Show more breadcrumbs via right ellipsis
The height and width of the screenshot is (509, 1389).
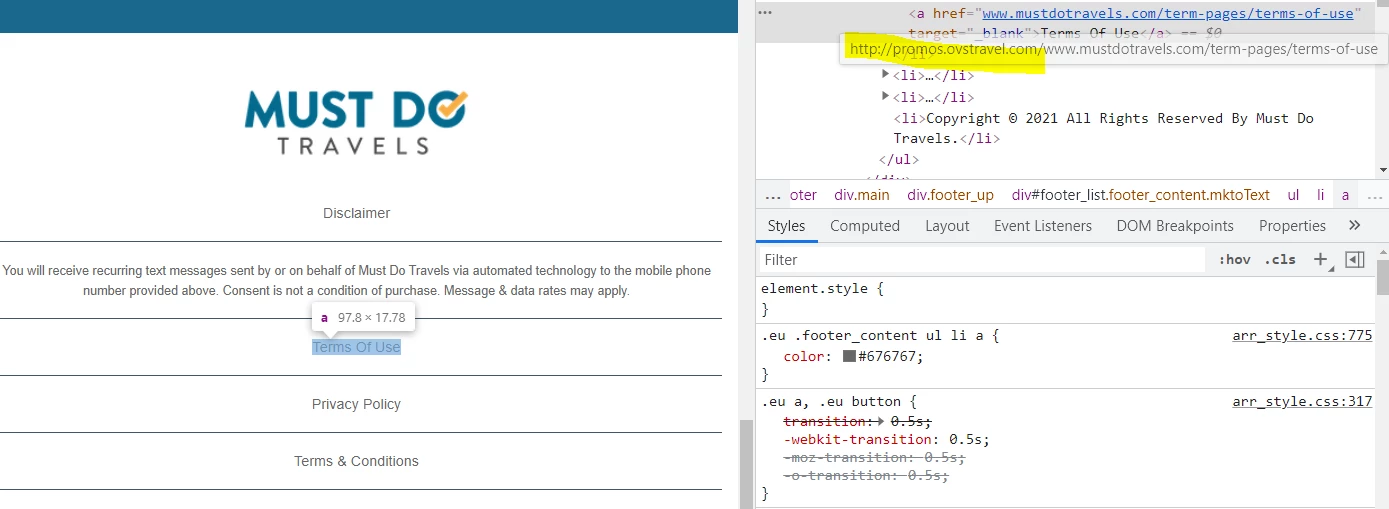1377,195
